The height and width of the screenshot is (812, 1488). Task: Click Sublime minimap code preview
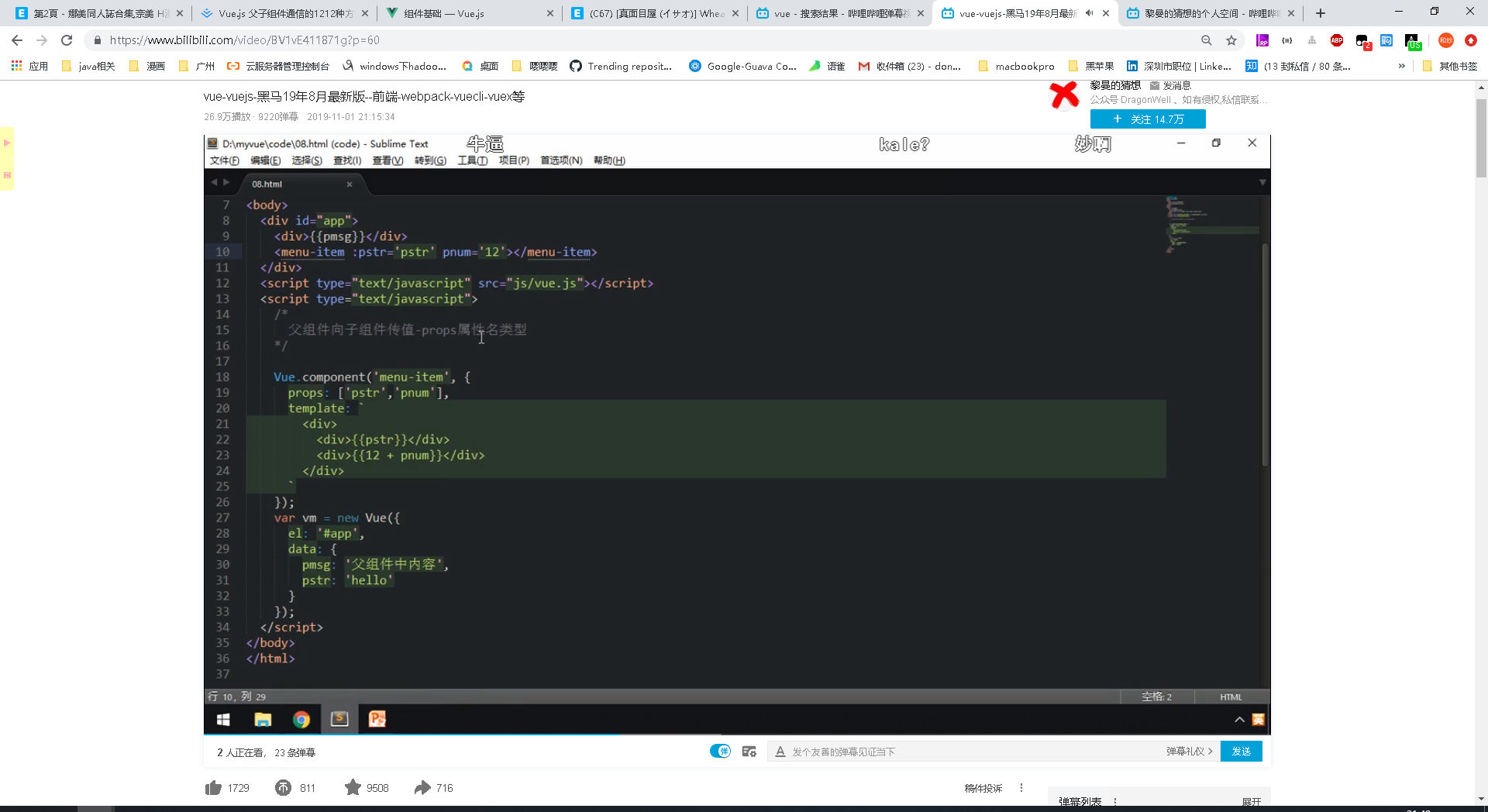[1212, 225]
